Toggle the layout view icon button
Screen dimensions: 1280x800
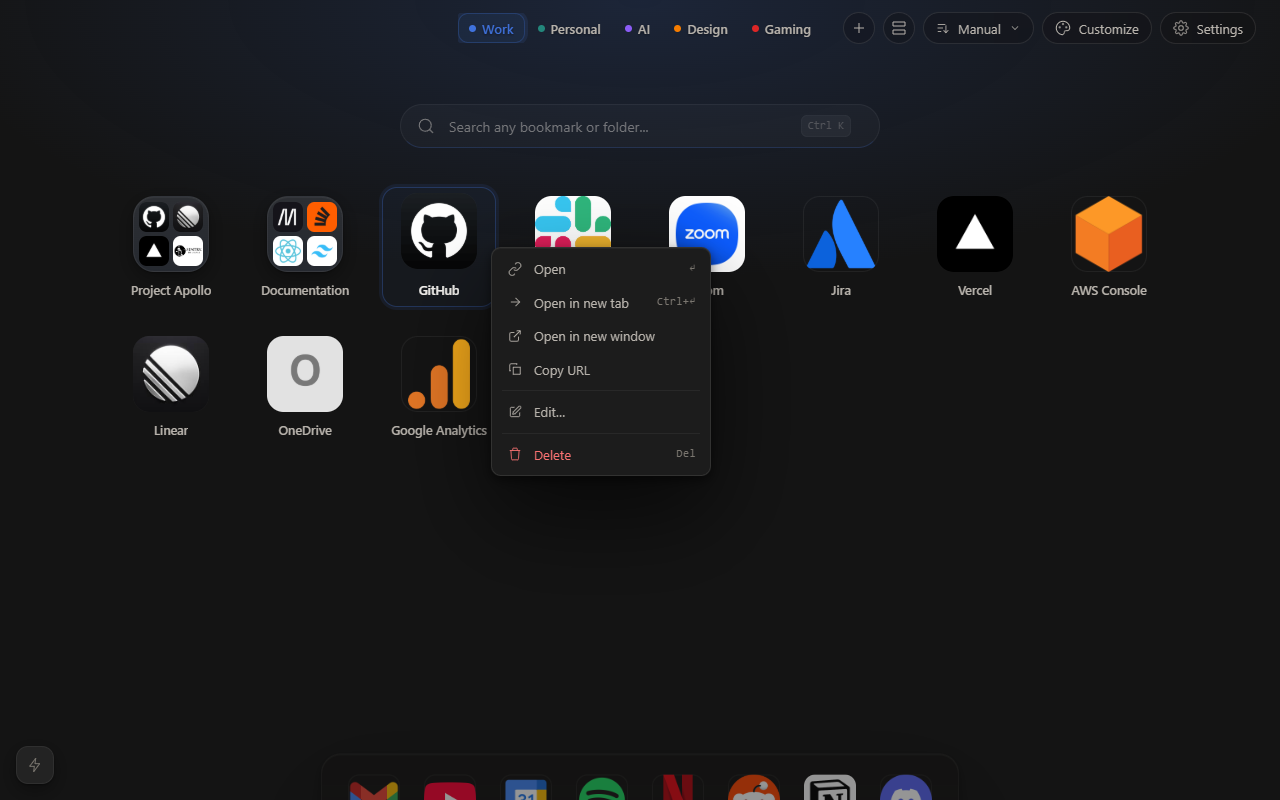point(899,28)
